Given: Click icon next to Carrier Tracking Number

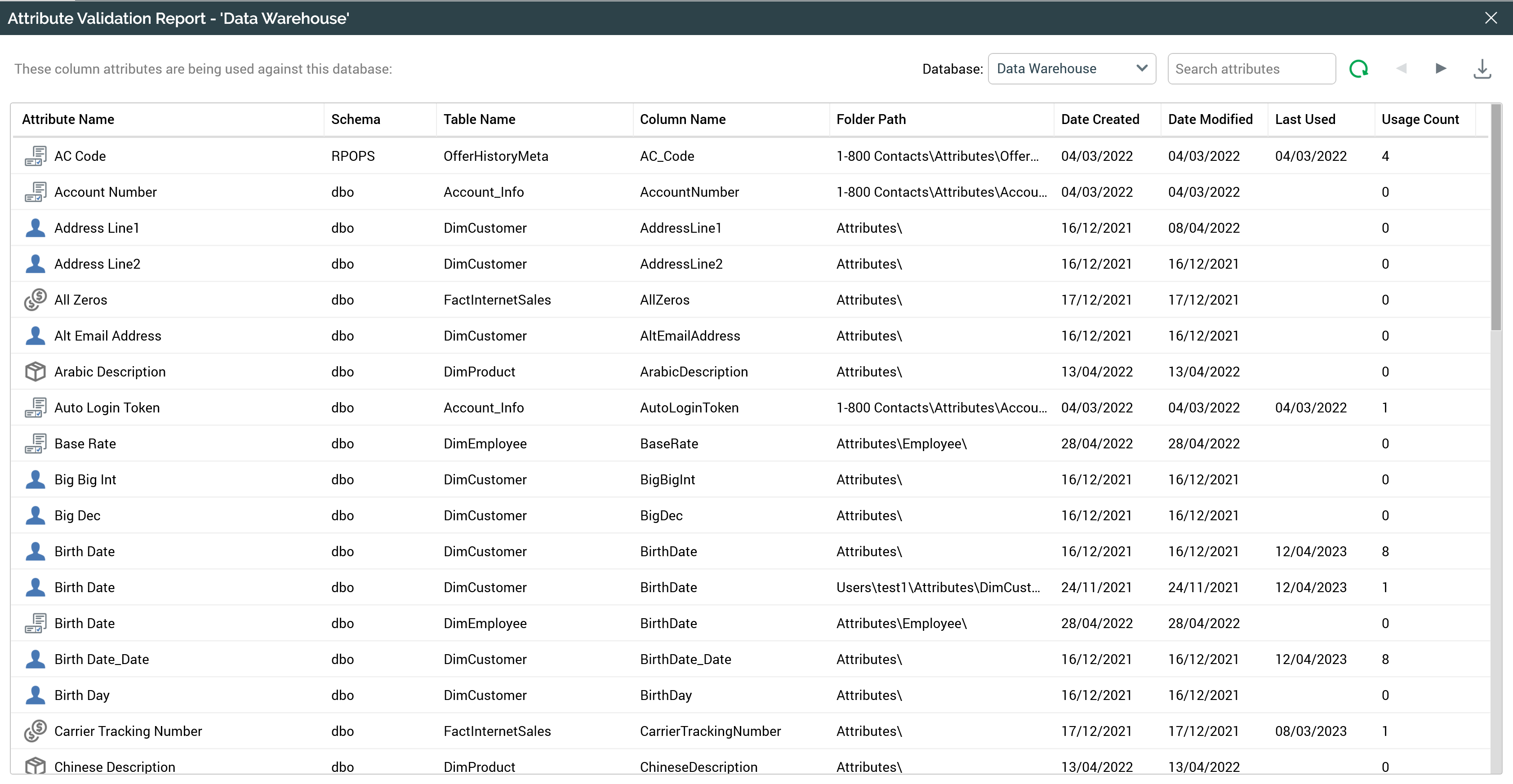Looking at the screenshot, I should click(35, 731).
